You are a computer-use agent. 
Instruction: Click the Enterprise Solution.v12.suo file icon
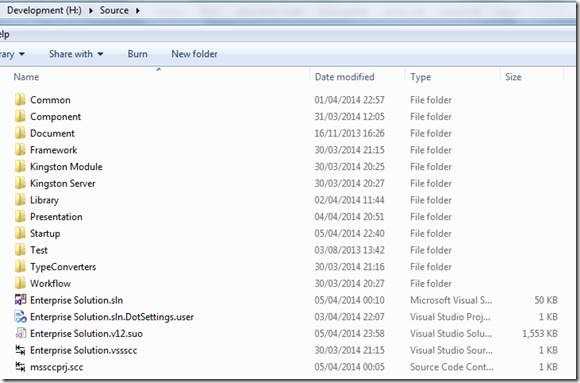coord(20,333)
